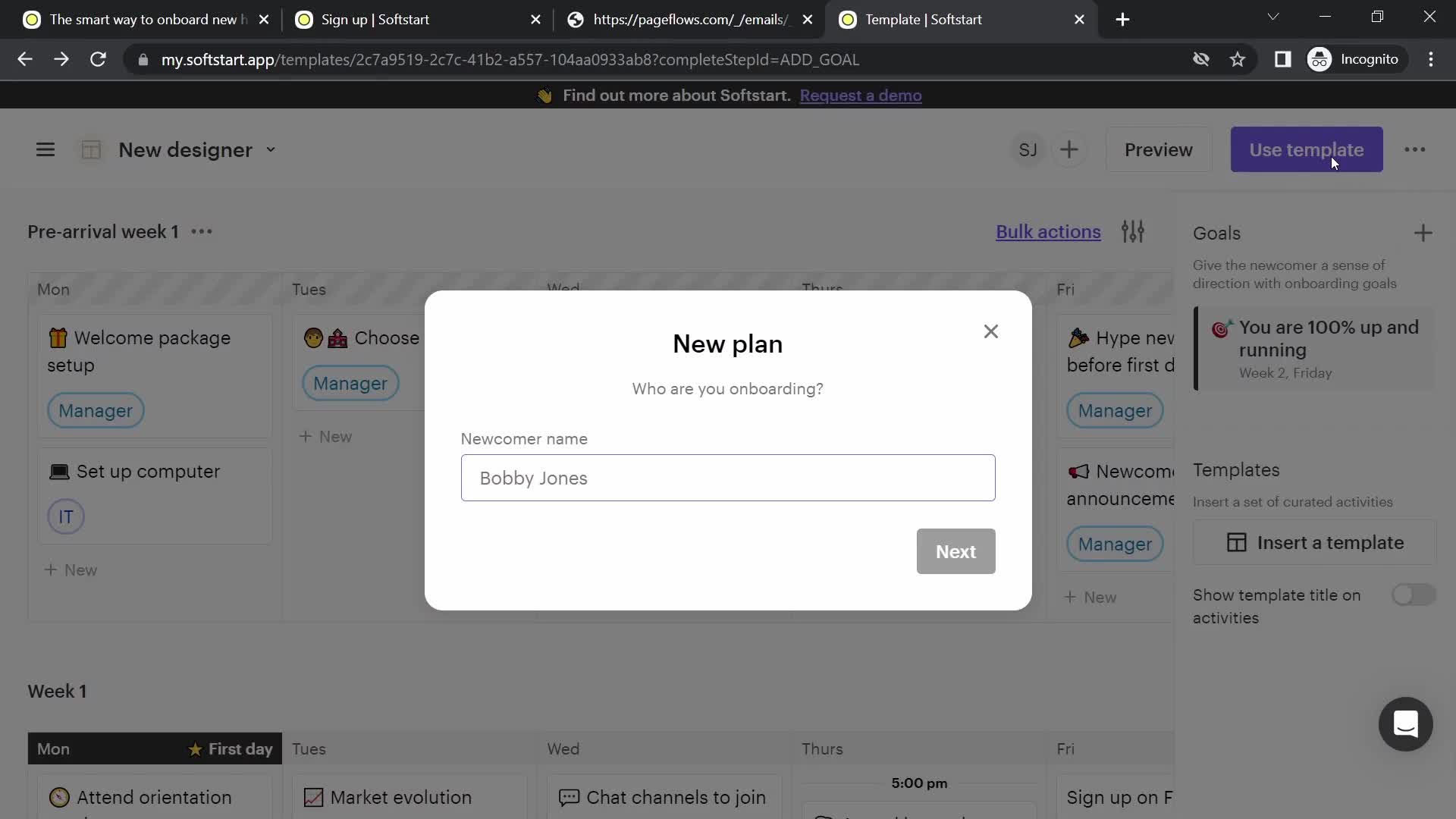Click the First day star marker

(230, 749)
